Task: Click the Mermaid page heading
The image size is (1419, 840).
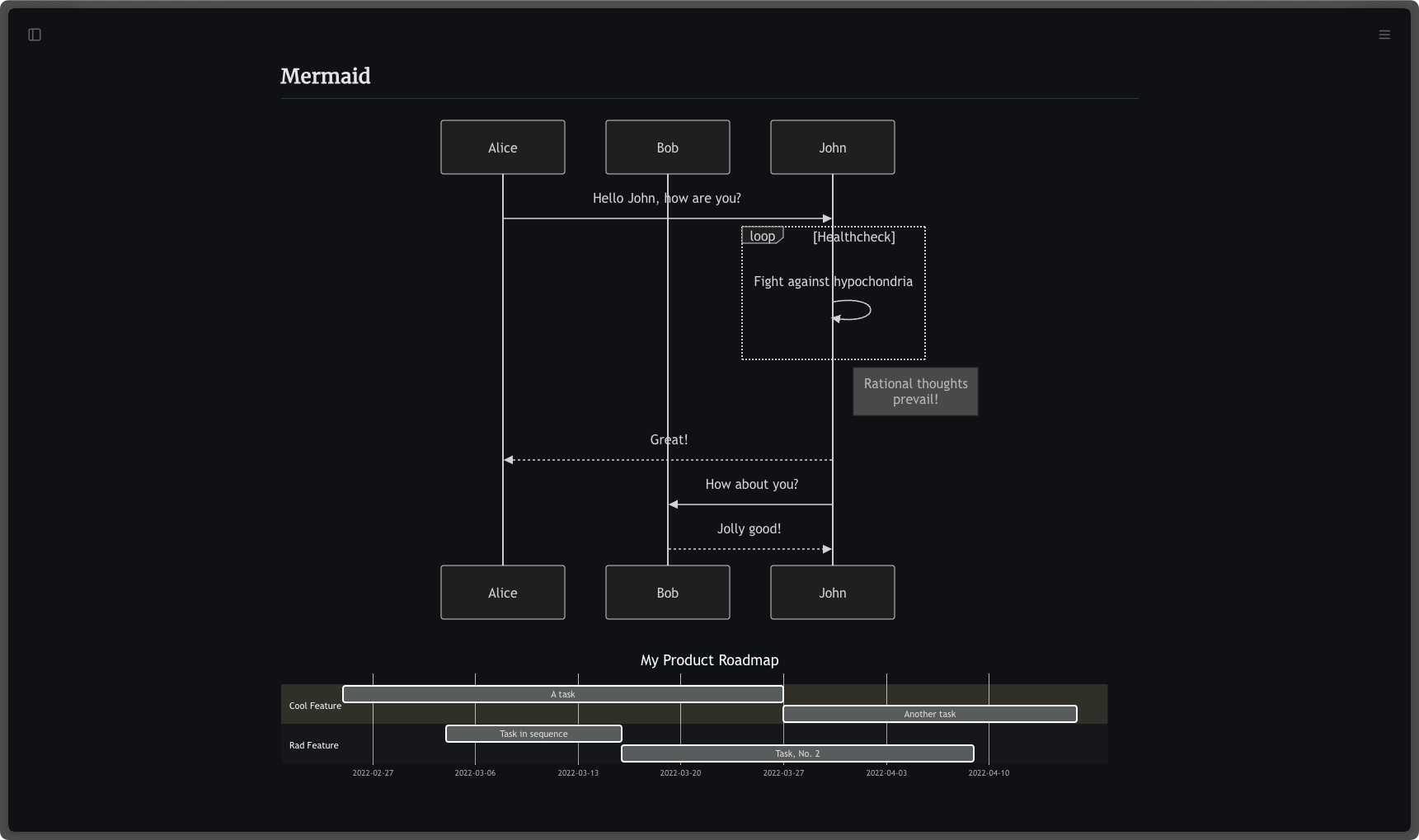Action: click(x=325, y=77)
